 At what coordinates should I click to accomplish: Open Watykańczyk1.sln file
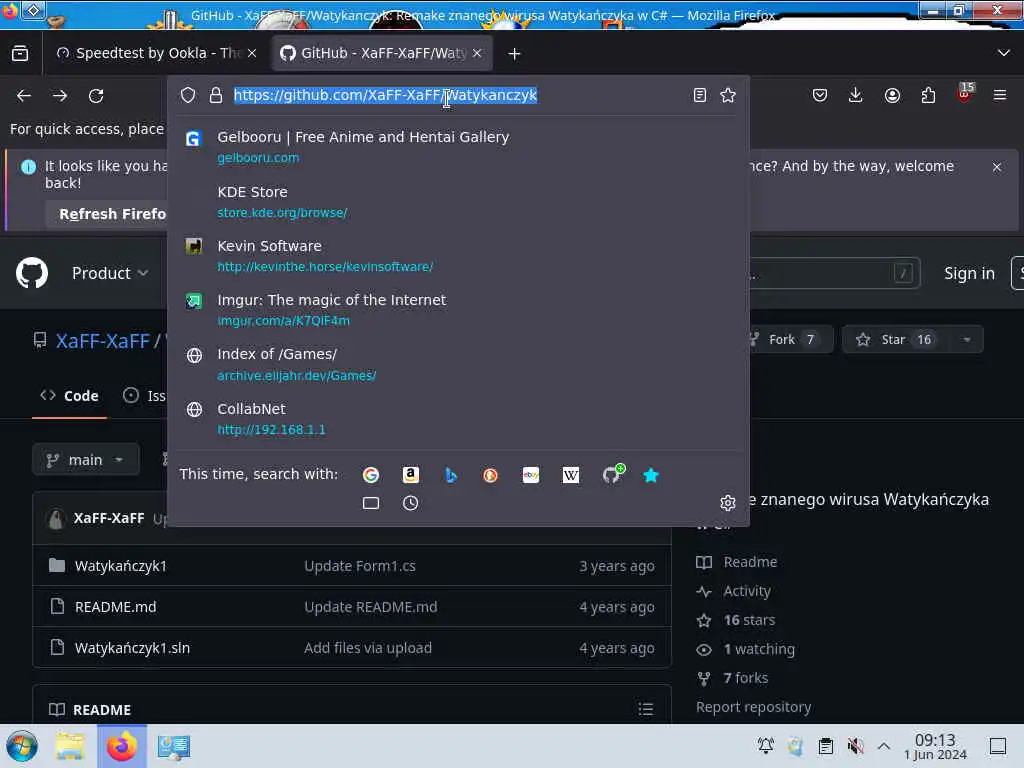[133, 648]
